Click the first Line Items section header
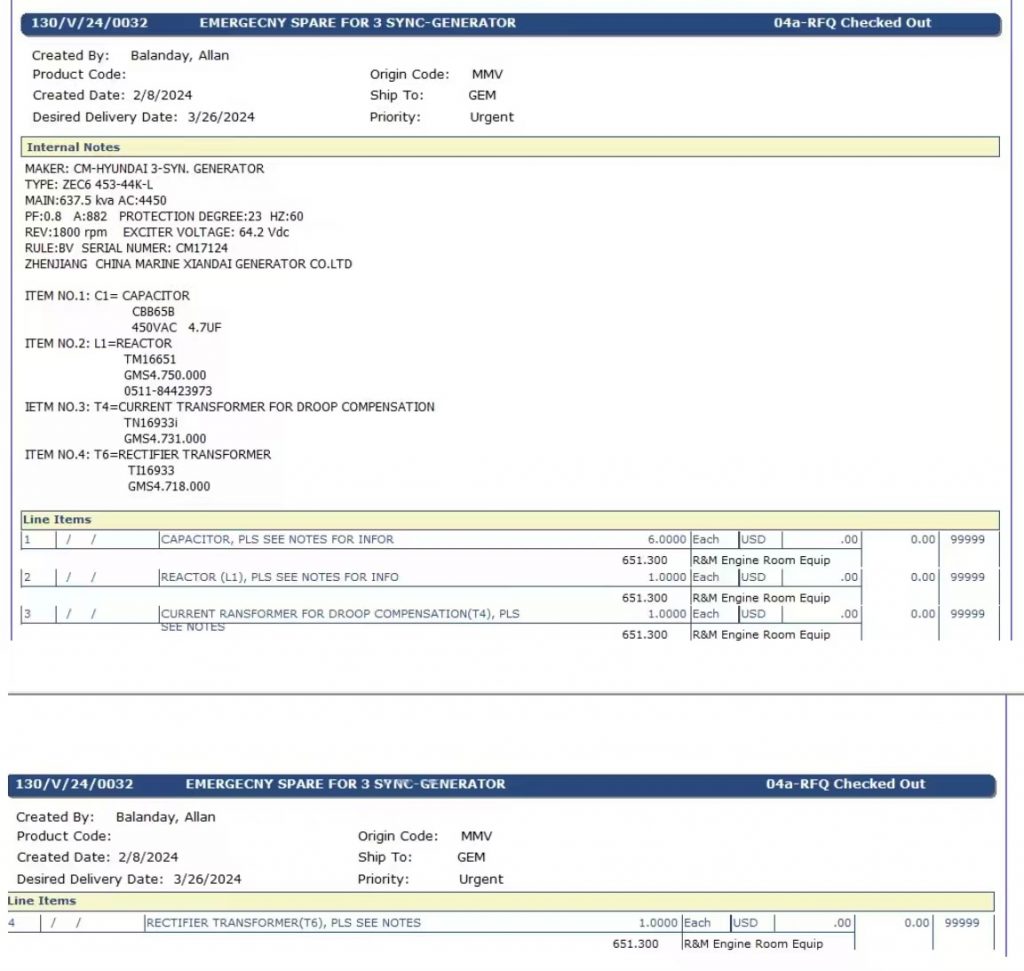Image resolution: width=1024 pixels, height=971 pixels. [x=57, y=520]
